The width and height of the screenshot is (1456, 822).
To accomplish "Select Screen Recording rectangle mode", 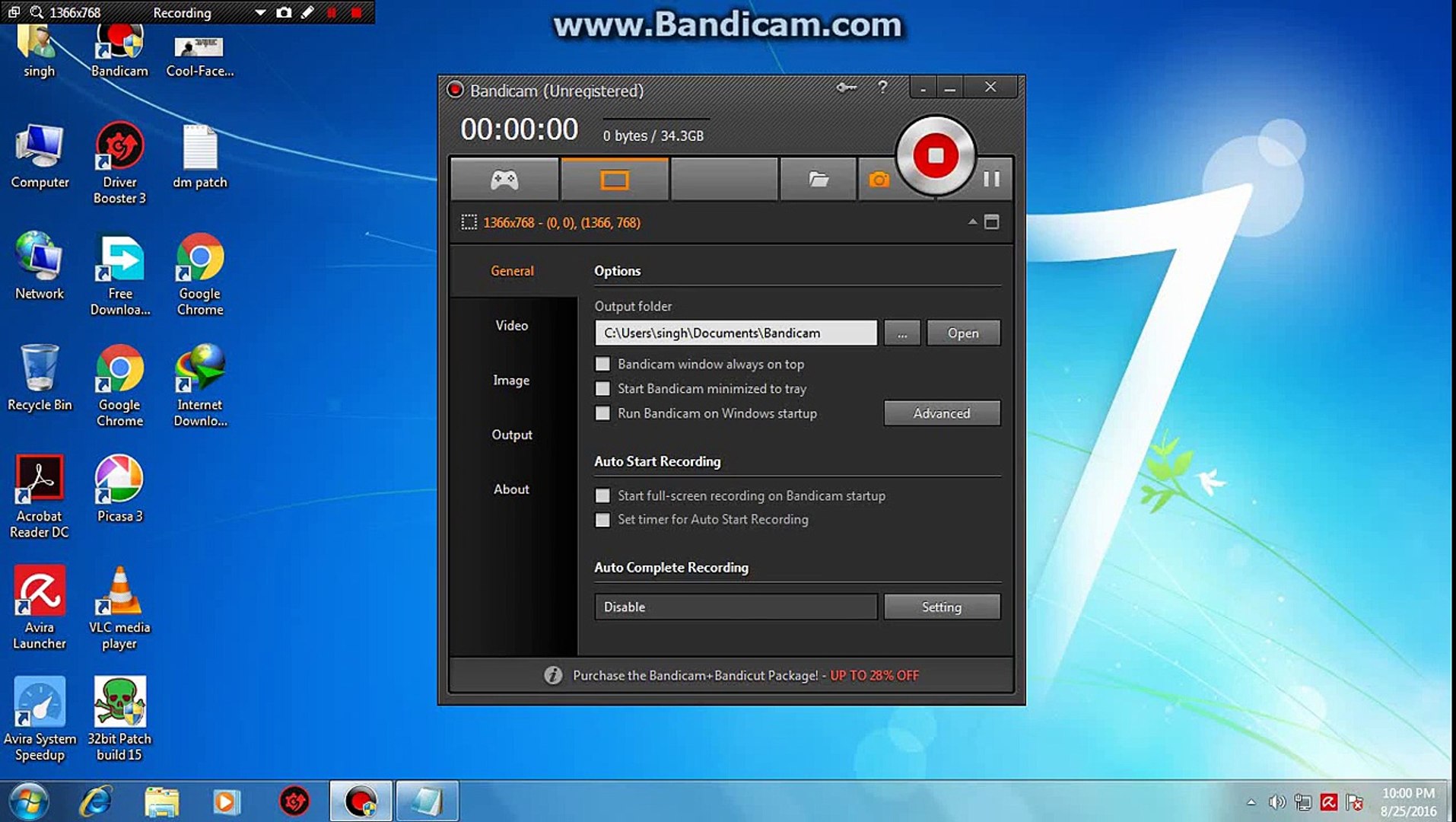I will [x=615, y=180].
